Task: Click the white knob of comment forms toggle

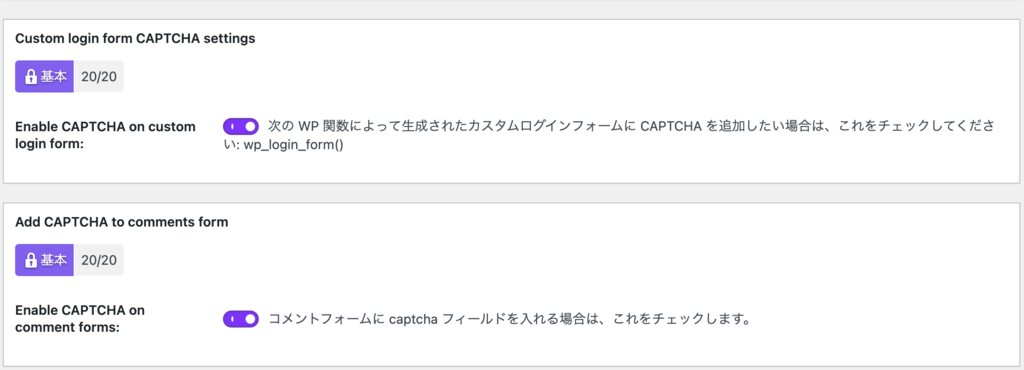Action: 250,320
